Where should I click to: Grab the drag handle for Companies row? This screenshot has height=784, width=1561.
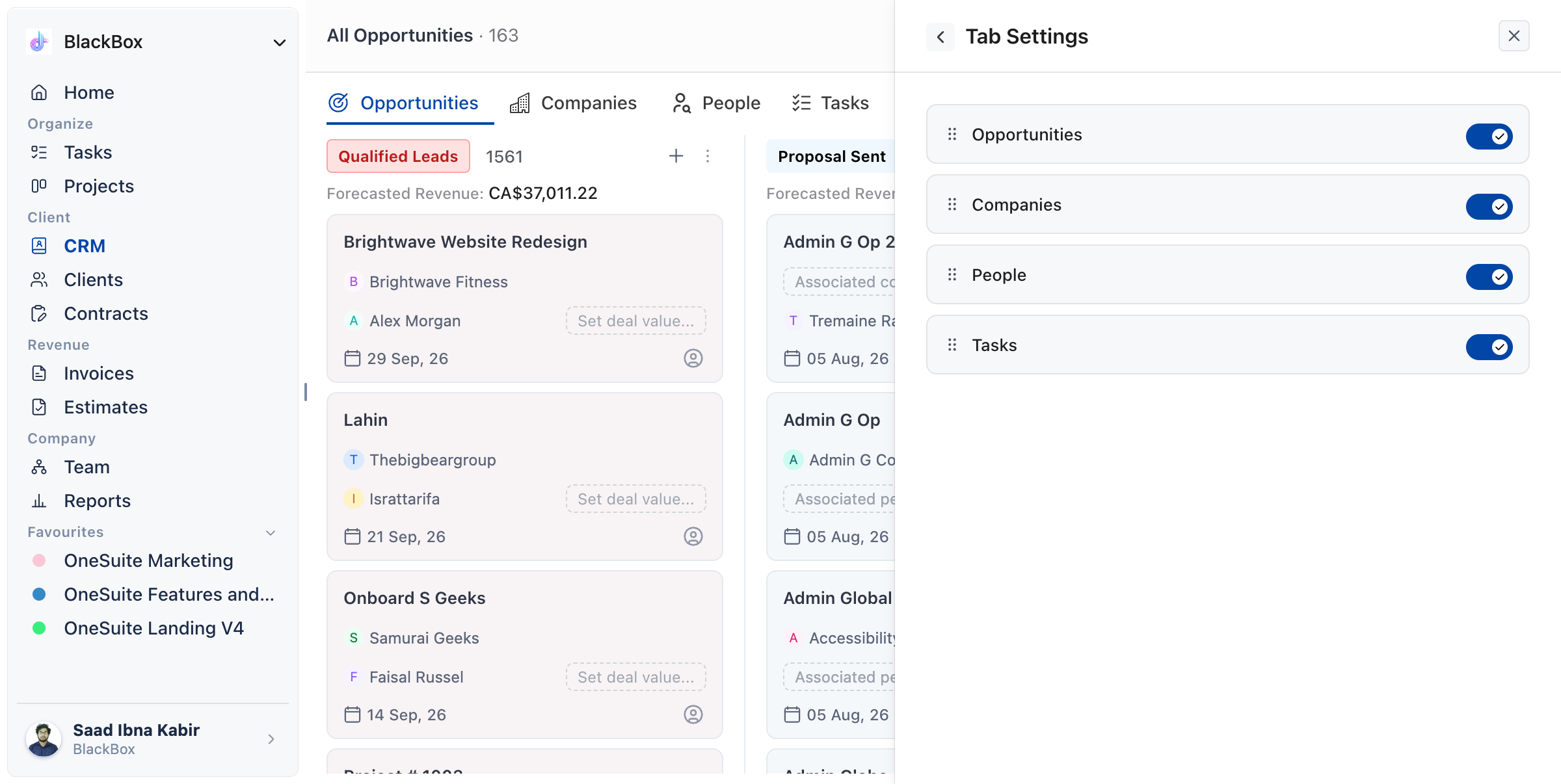pyautogui.click(x=952, y=204)
